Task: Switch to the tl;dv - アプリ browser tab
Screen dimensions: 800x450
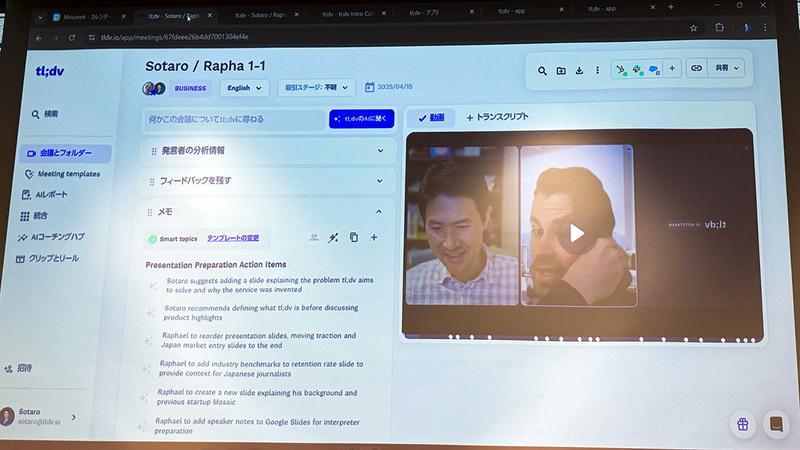Action: point(440,12)
